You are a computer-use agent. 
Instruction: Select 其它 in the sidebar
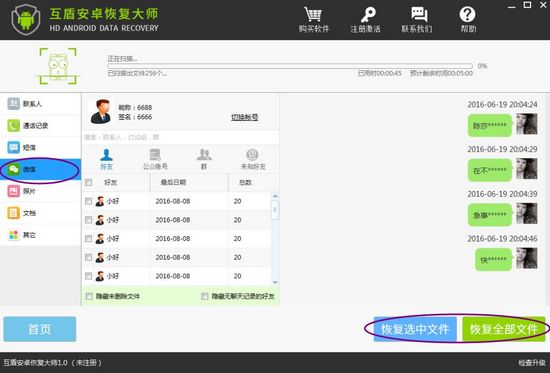[x=40, y=235]
